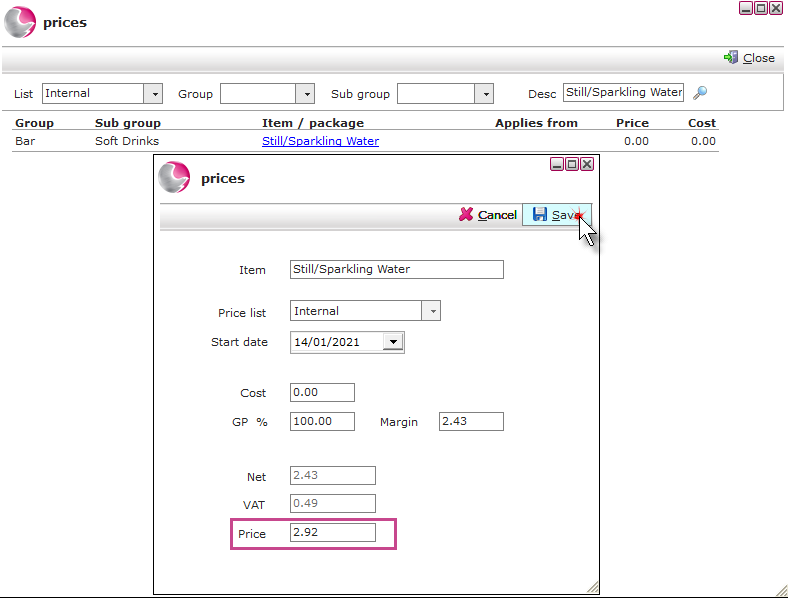Click the Price column header
This screenshot has height=598, width=788.
pos(632,123)
